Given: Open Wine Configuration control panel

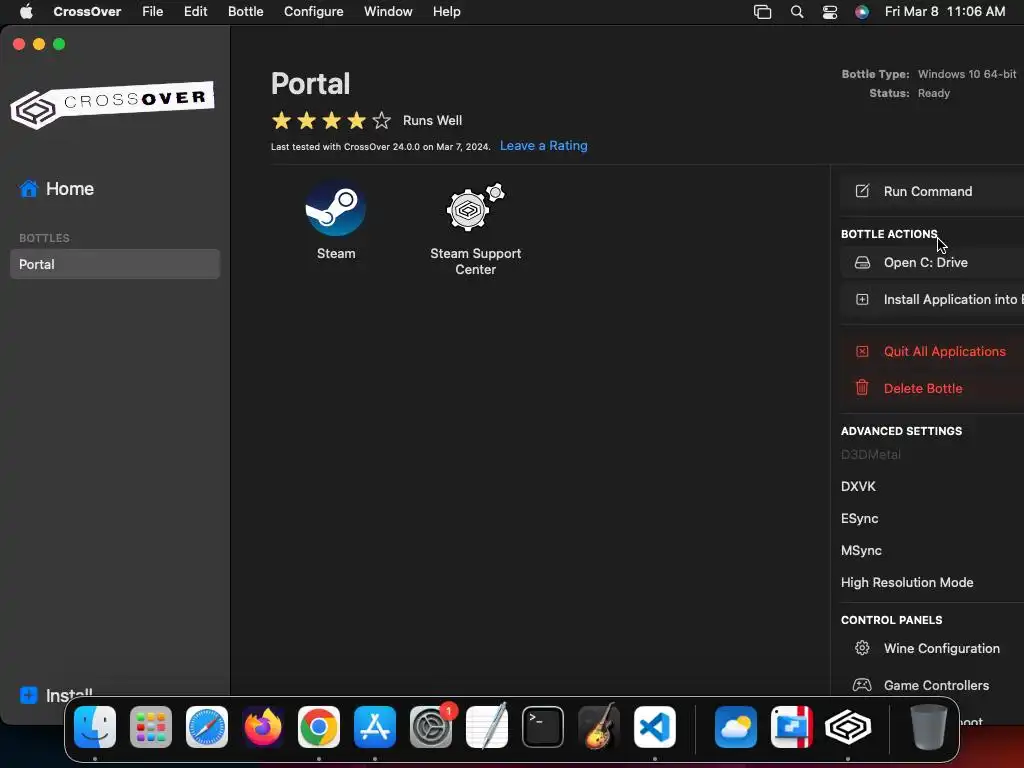Looking at the screenshot, I should [x=932, y=648].
